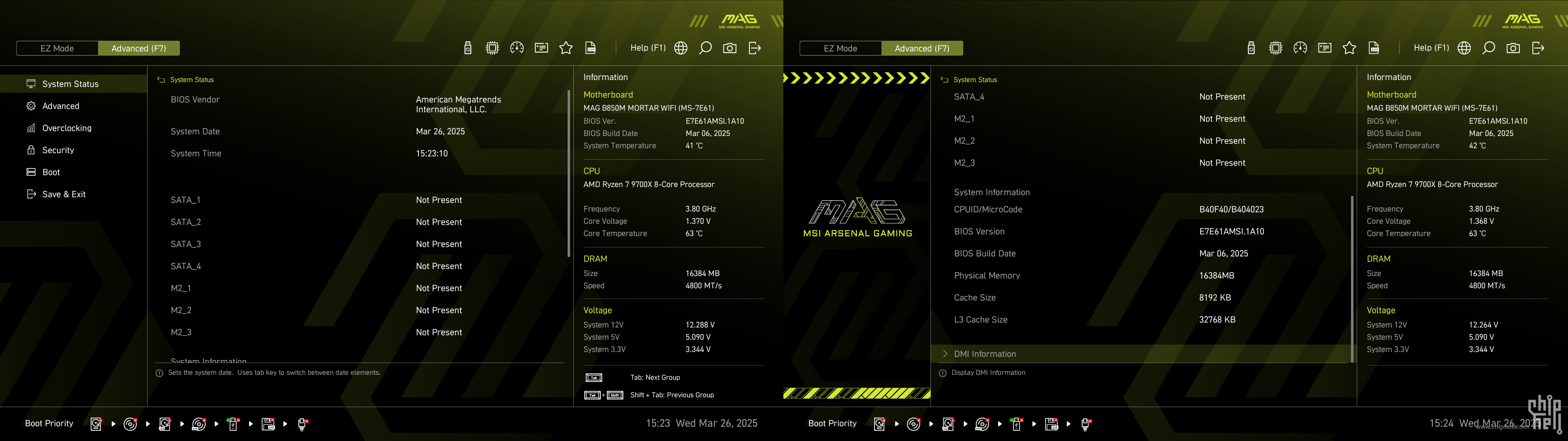
Task: Select network boot device on right screen
Action: pyautogui.click(x=1086, y=424)
